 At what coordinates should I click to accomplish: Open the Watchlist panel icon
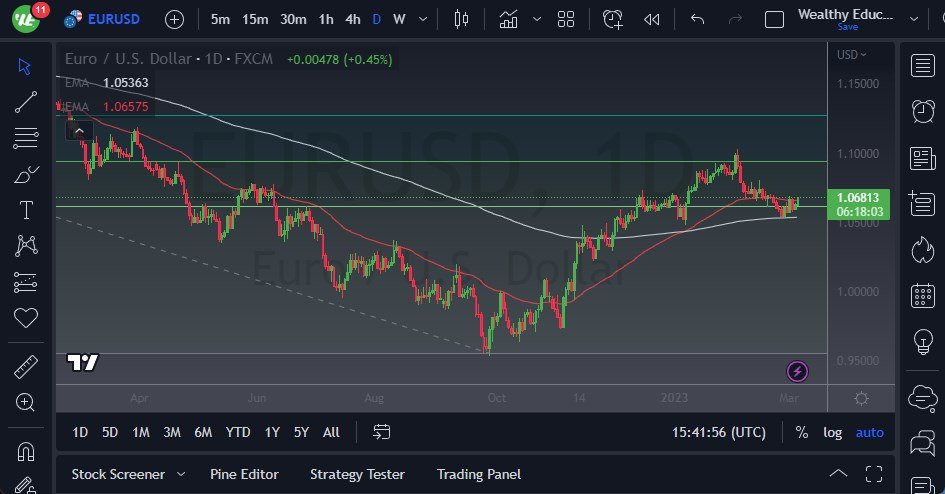pyautogui.click(x=923, y=66)
